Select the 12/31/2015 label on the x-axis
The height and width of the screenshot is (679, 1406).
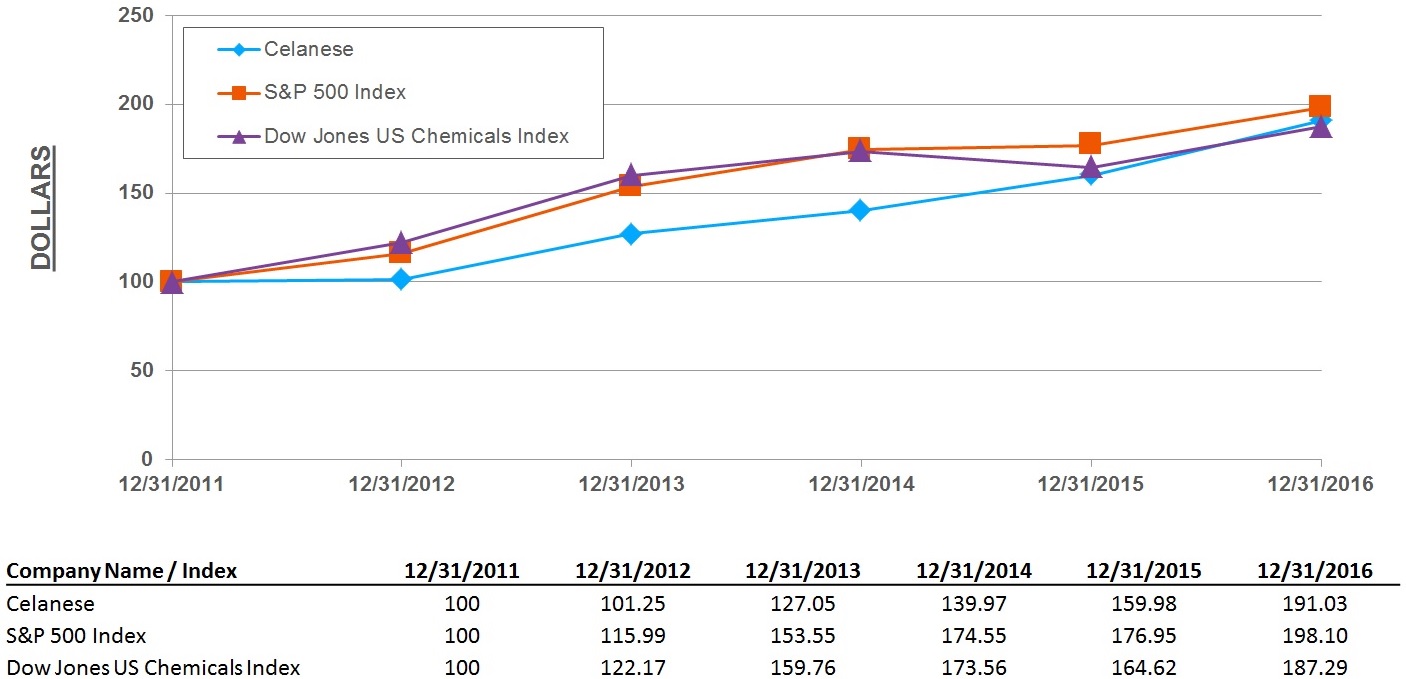tap(1090, 484)
